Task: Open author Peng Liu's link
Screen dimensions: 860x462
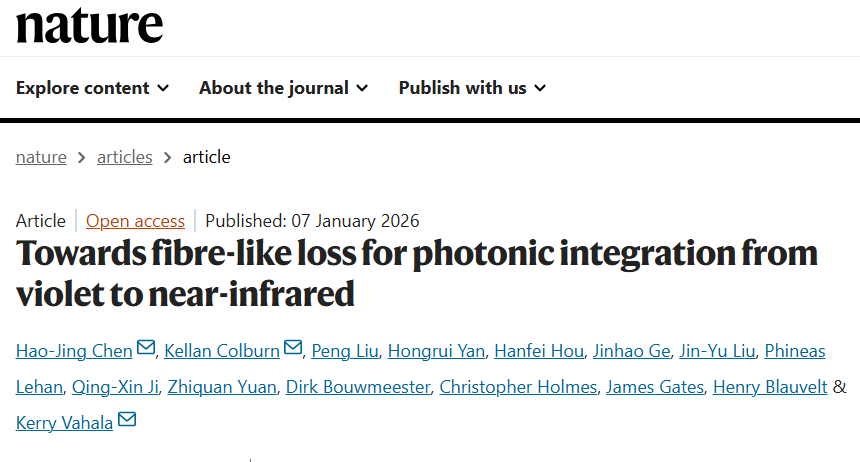Action: (x=343, y=351)
